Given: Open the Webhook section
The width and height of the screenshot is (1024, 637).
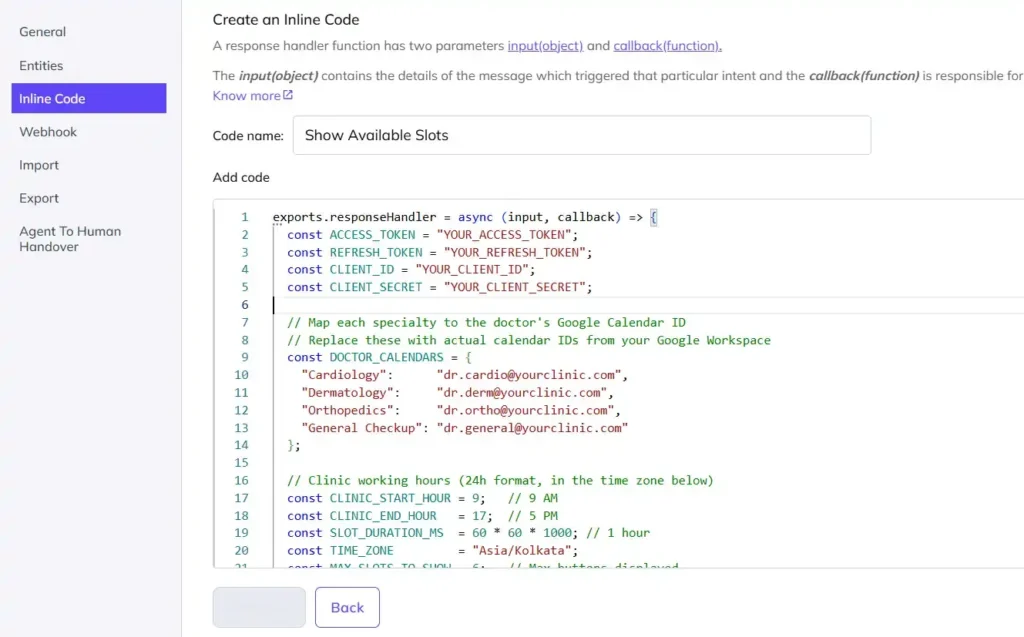Looking at the screenshot, I should point(47,131).
